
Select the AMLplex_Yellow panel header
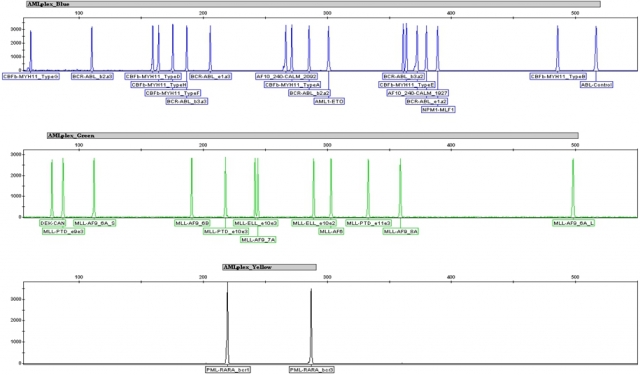pyautogui.click(x=269, y=267)
